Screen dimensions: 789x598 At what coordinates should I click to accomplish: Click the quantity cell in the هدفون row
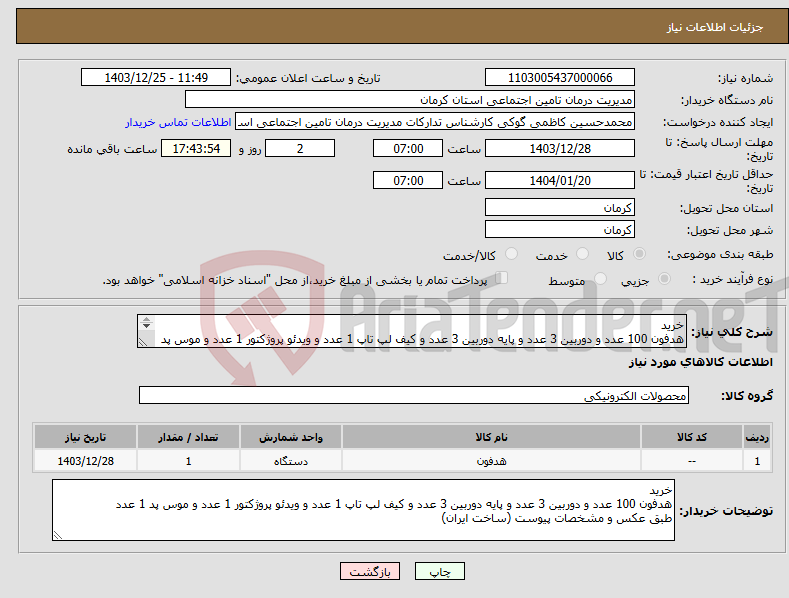(188, 461)
